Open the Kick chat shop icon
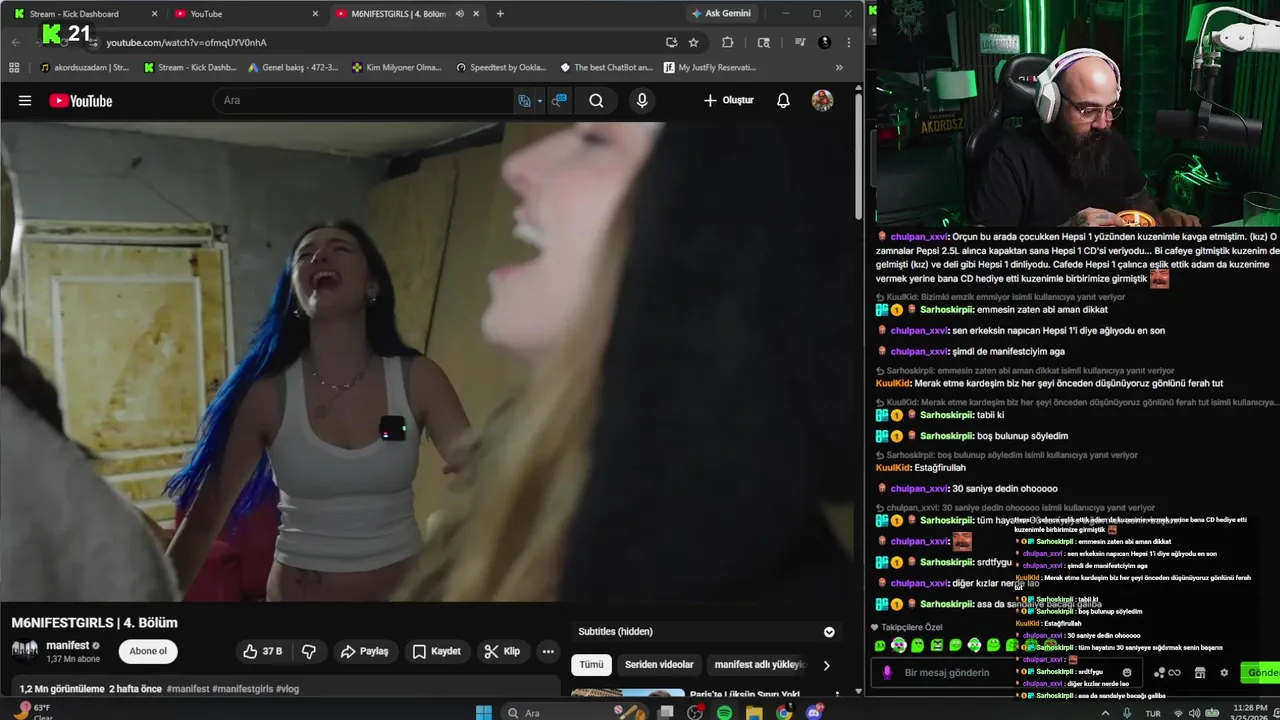Image resolution: width=1280 pixels, height=720 pixels. pyautogui.click(x=1200, y=672)
